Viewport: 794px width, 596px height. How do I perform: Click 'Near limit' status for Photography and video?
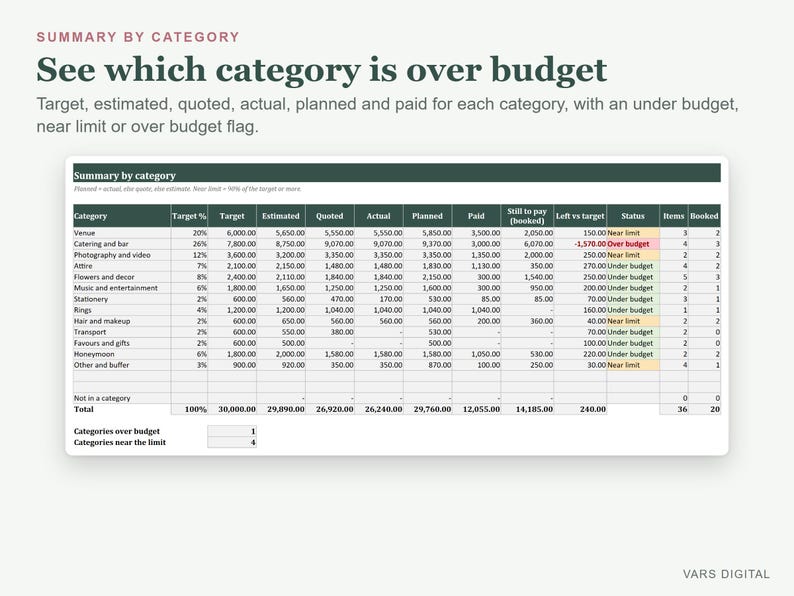pyautogui.click(x=633, y=255)
